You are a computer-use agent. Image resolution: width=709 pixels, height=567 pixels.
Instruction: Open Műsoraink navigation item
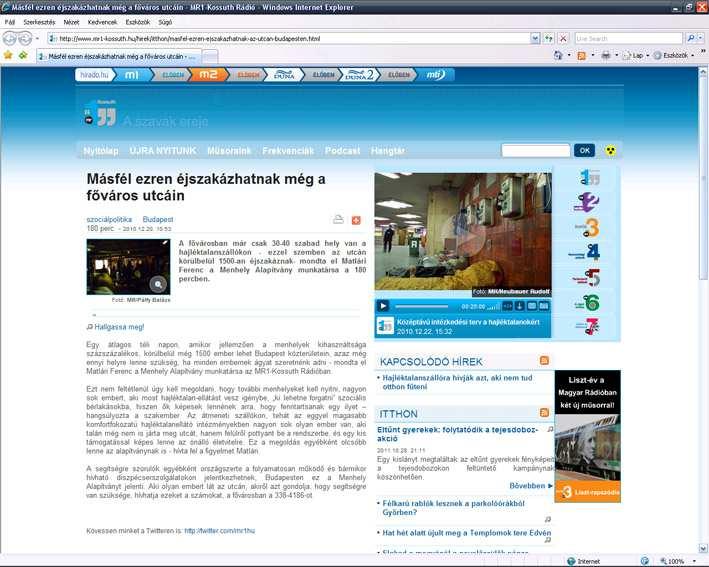tap(229, 151)
